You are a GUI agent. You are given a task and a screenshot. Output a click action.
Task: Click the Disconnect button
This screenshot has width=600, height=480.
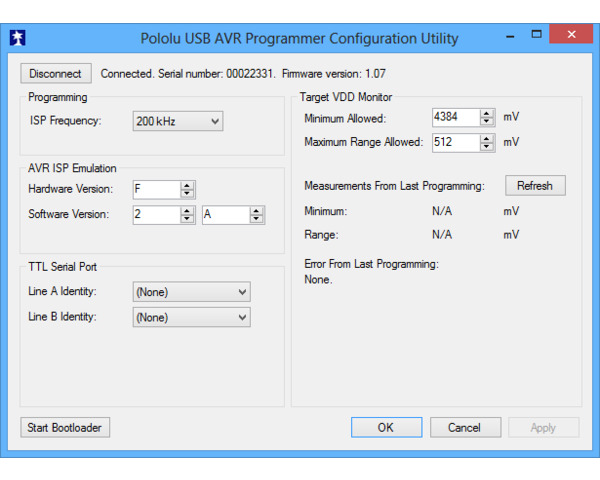point(56,73)
